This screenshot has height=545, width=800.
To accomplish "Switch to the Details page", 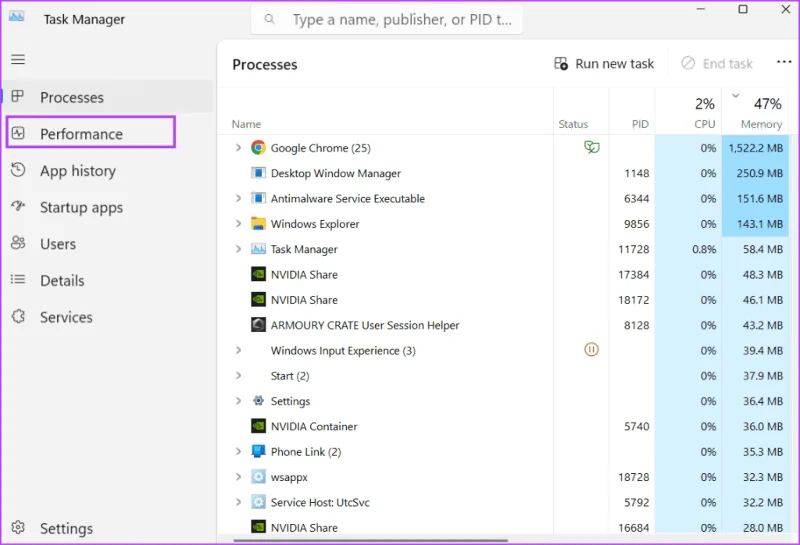I will click(x=108, y=280).
